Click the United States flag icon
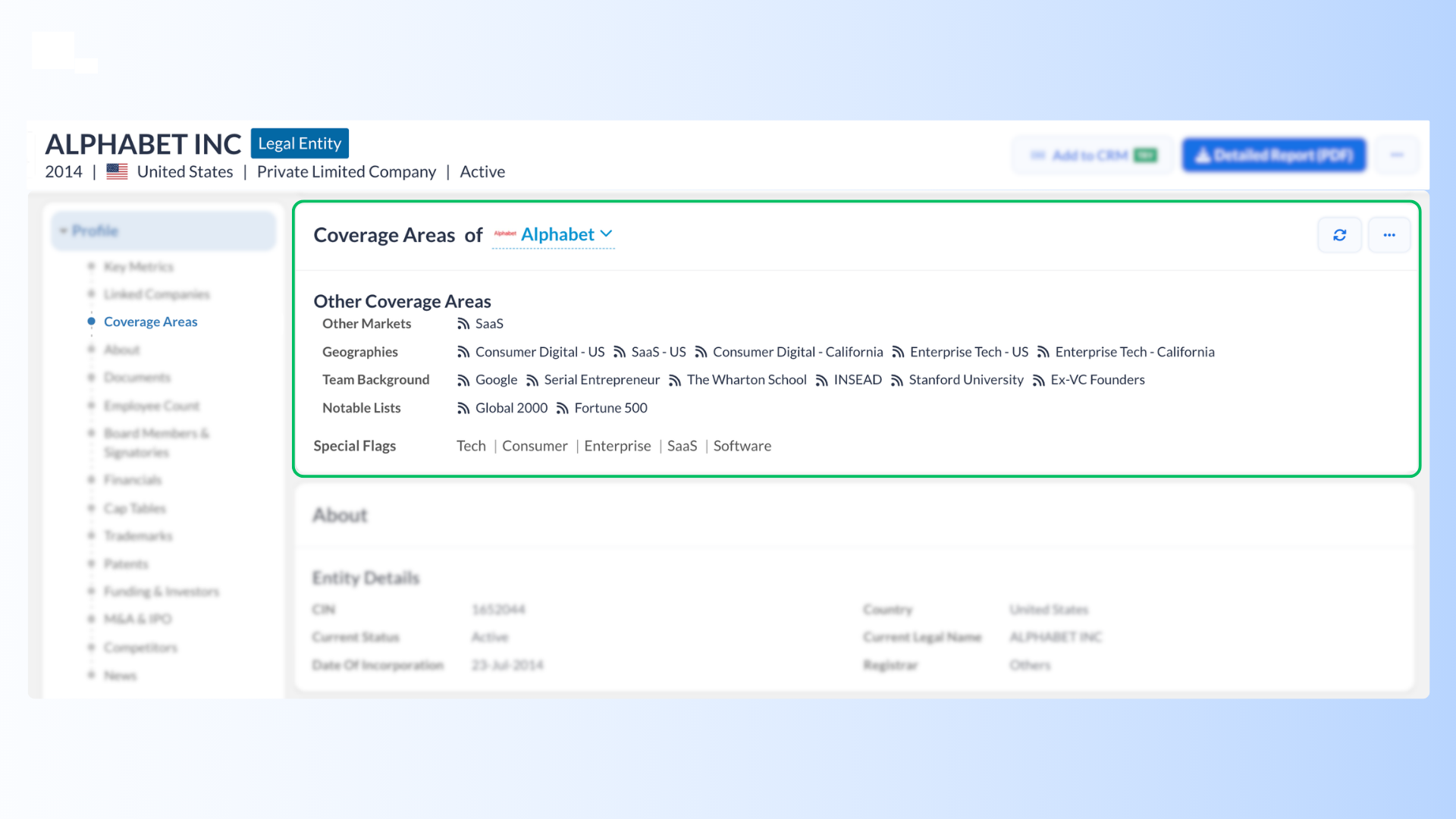Image resolution: width=1456 pixels, height=819 pixels. (117, 171)
